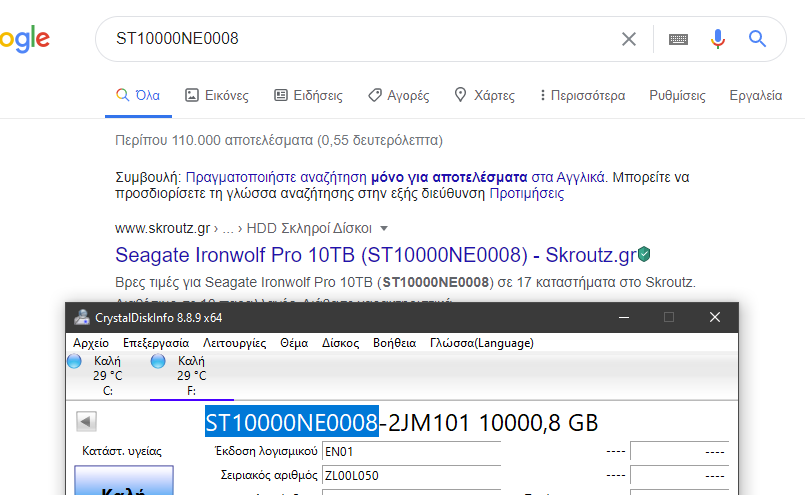Go to previous disk with left arrow
The width and height of the screenshot is (805, 495).
coord(86,422)
